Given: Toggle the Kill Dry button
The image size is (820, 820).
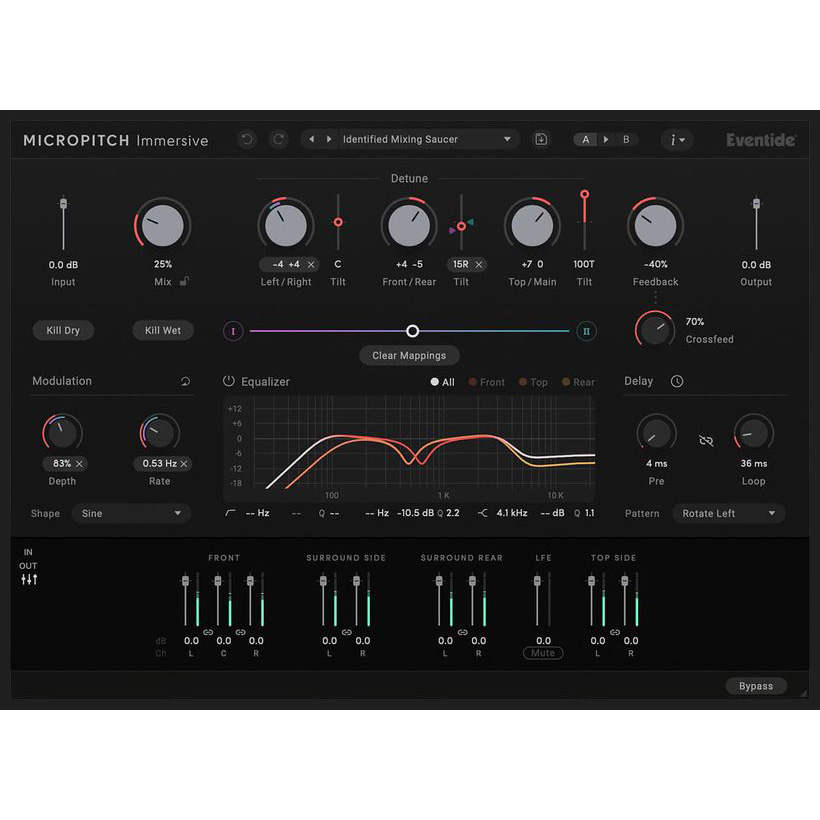Looking at the screenshot, I should point(63,331).
